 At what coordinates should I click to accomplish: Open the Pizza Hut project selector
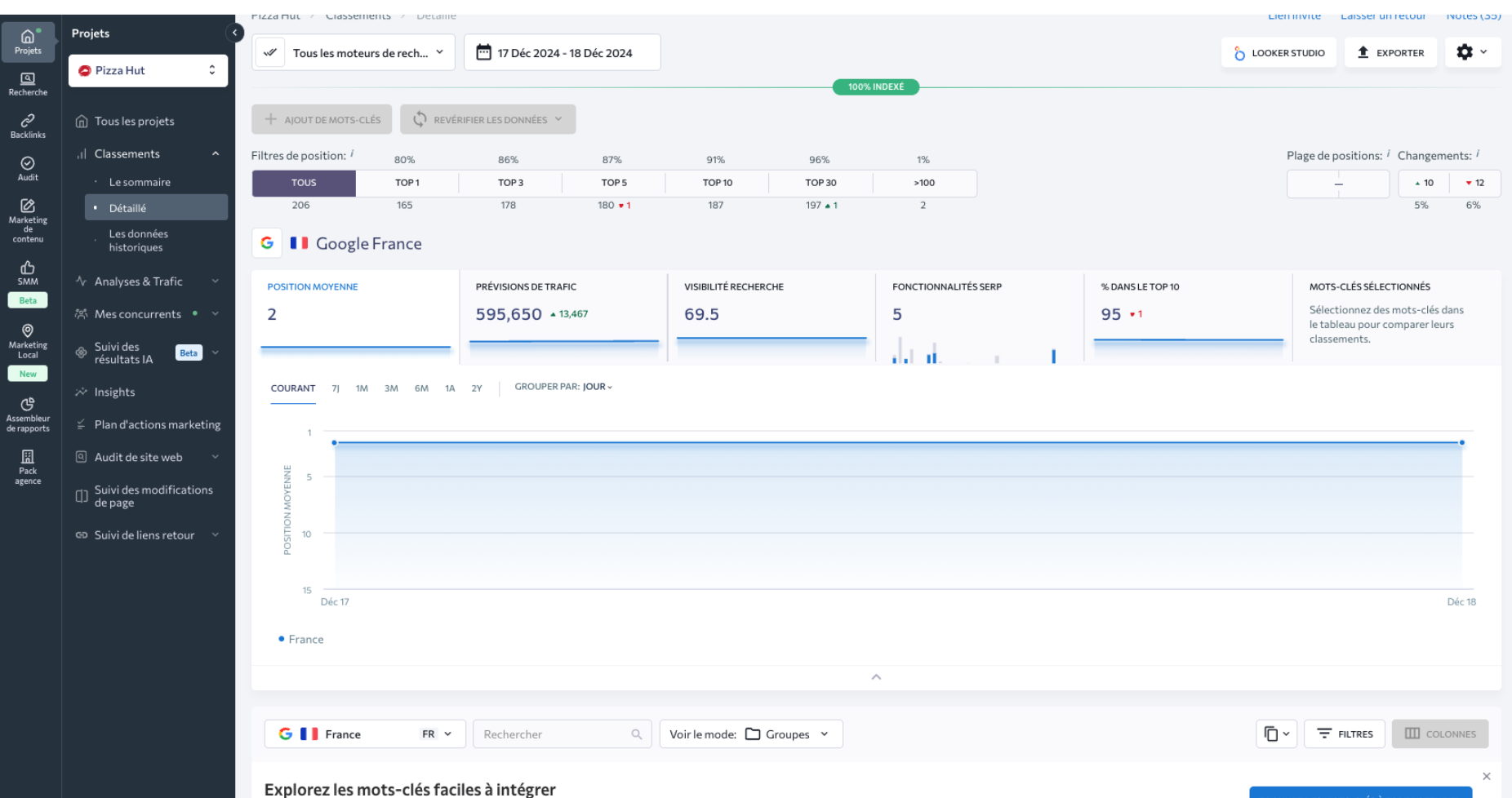pyautogui.click(x=148, y=70)
